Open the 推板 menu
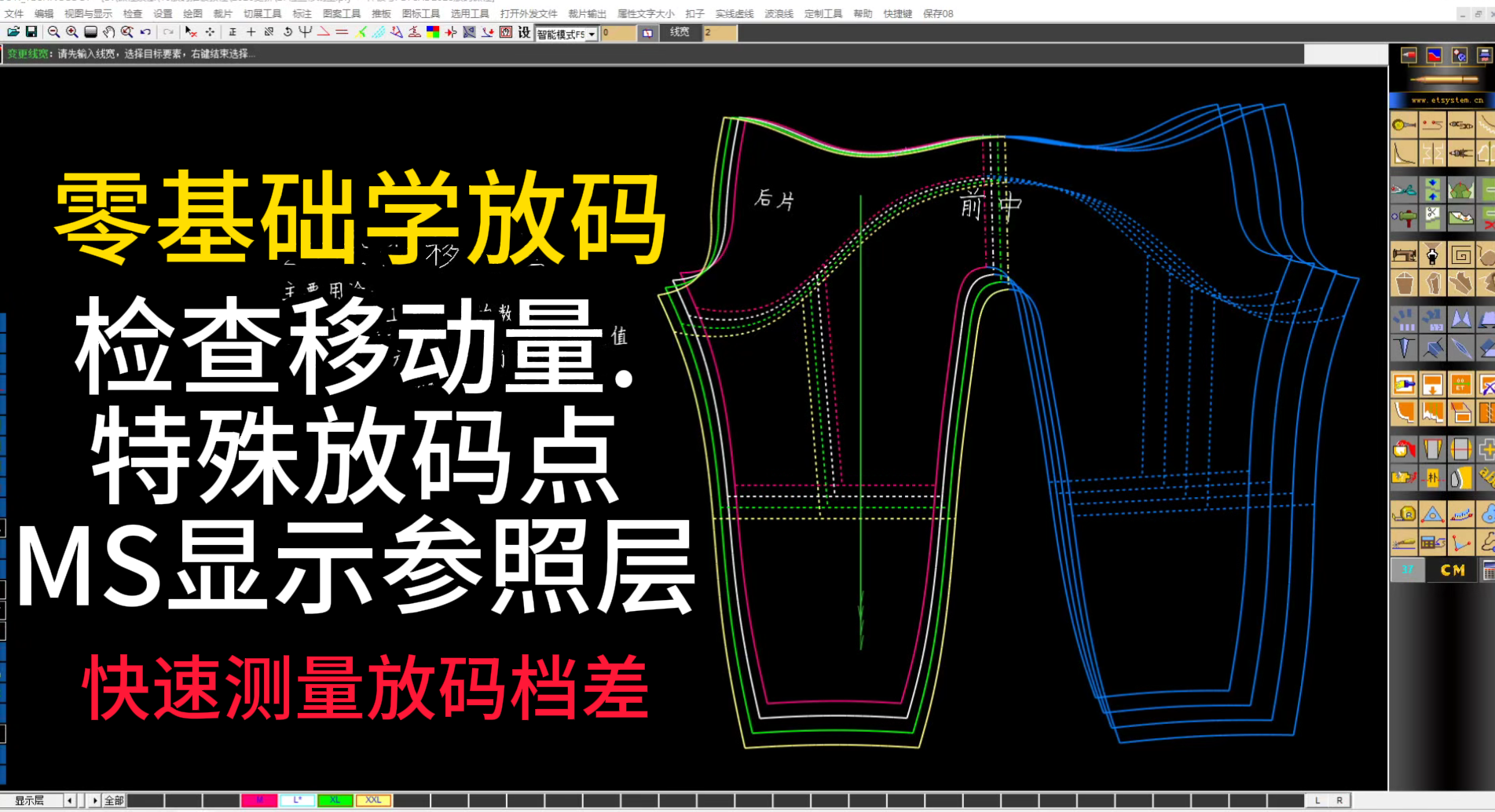The height and width of the screenshot is (812, 1495). (381, 13)
